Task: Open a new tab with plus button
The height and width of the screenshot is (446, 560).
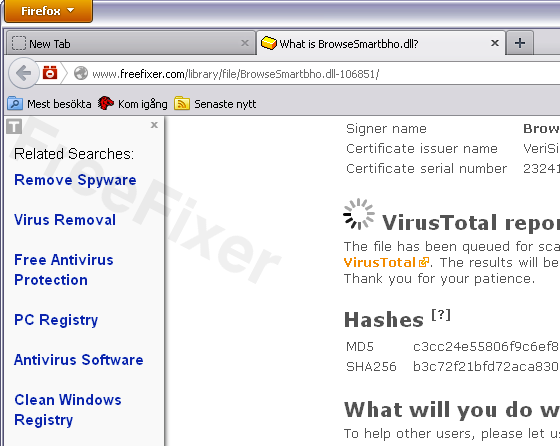Action: (520, 43)
